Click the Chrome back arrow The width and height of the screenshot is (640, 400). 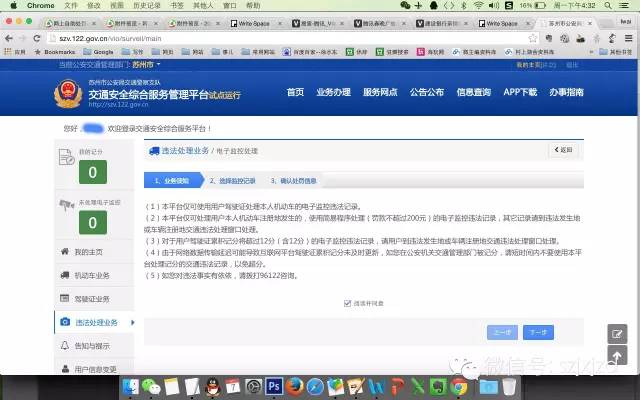[x=9, y=38]
